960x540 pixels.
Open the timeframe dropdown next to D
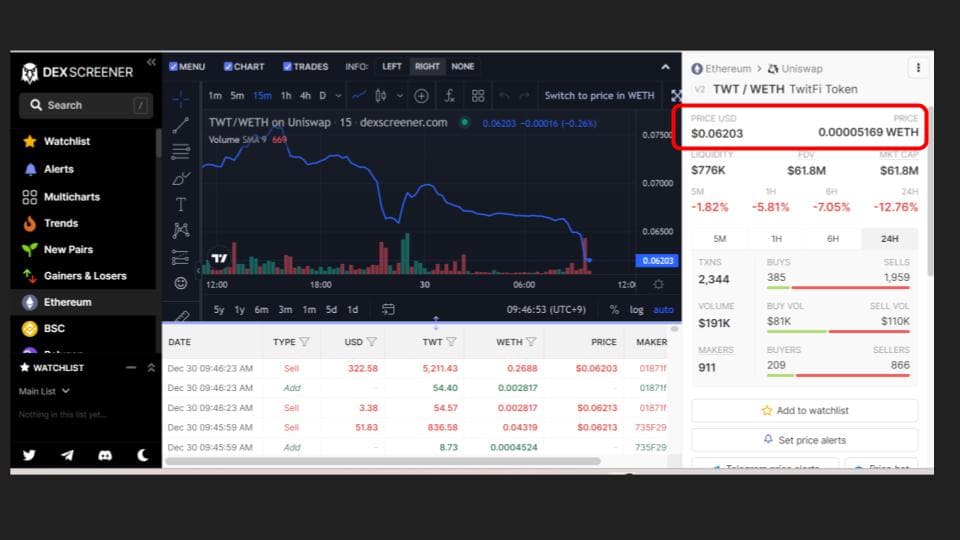point(338,96)
